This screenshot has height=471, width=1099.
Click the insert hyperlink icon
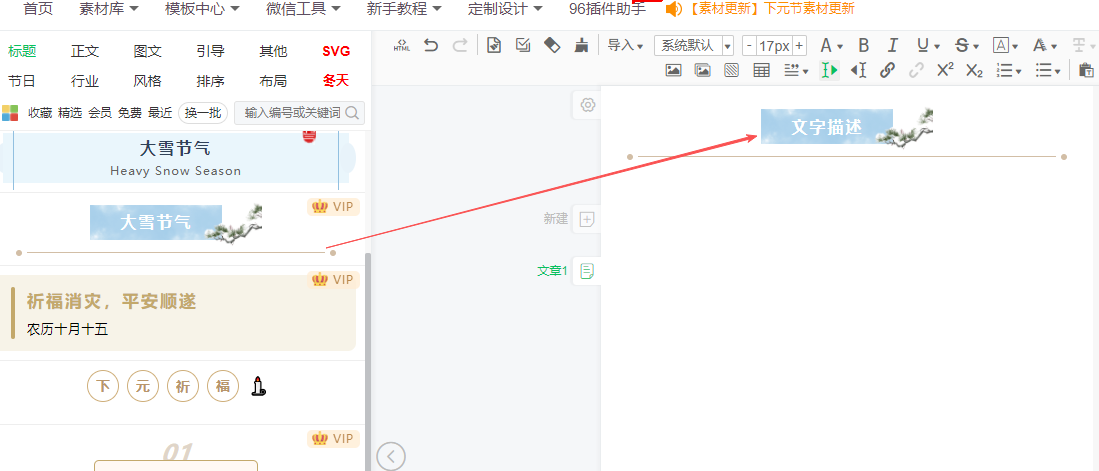(x=887, y=70)
